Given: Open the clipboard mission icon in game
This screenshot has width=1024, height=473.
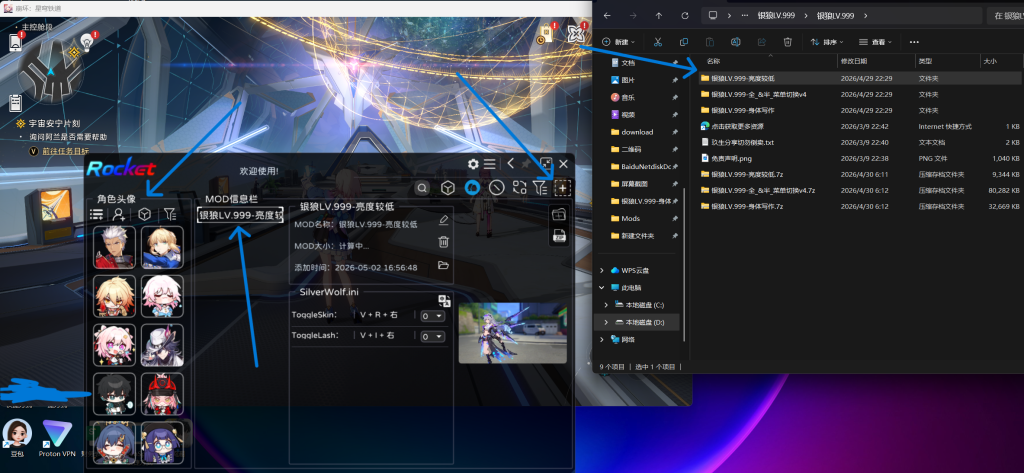Looking at the screenshot, I should pos(16,103).
